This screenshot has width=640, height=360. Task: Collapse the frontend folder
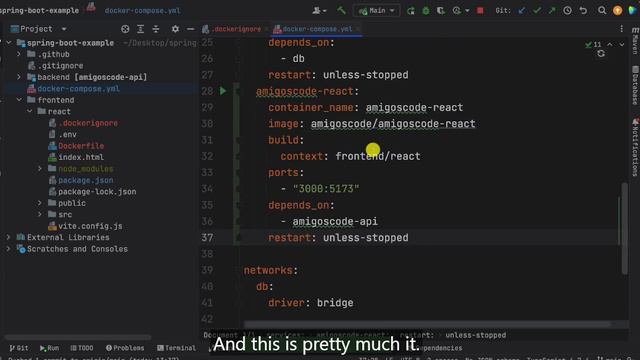point(19,100)
